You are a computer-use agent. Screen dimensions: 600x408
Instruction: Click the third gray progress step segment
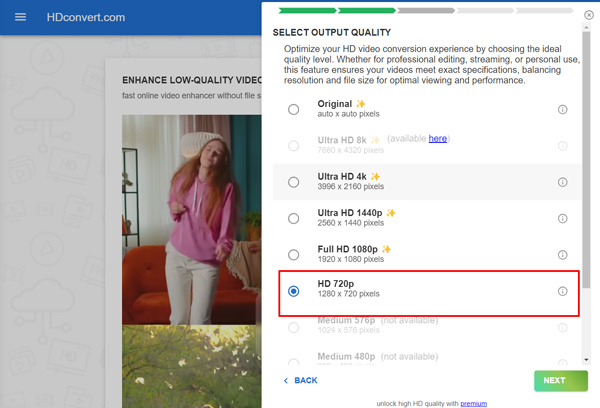426,10
